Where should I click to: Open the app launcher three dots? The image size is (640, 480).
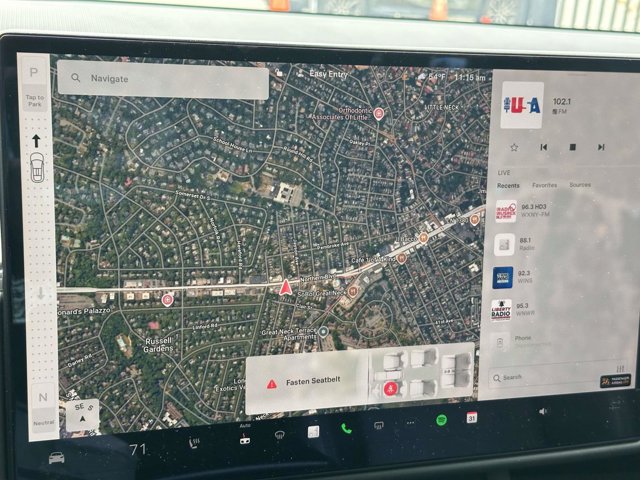(x=410, y=423)
